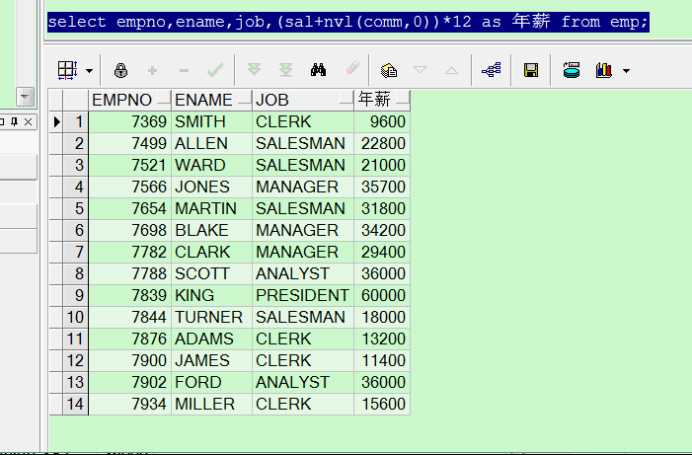The height and width of the screenshot is (455, 692).
Task: Click the insert record plus icon
Action: click(152, 70)
